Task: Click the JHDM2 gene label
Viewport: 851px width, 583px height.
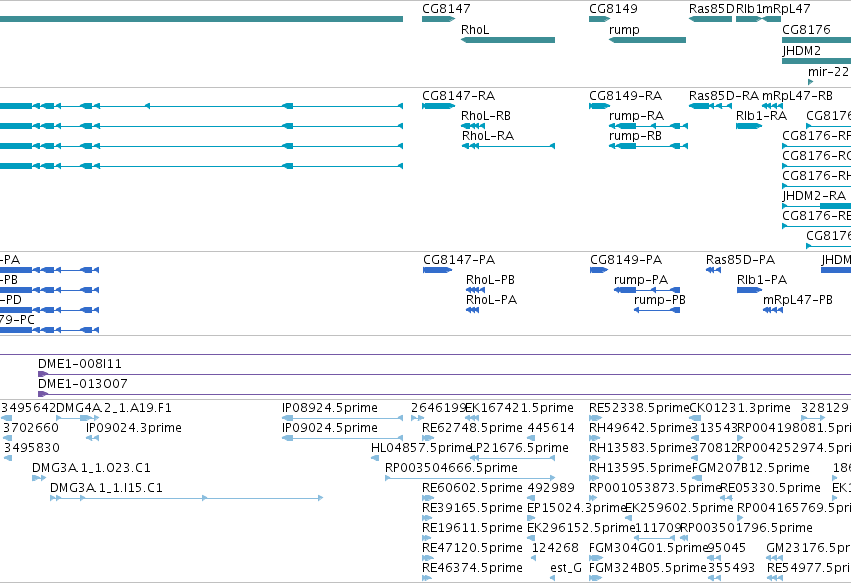Action: [801, 51]
